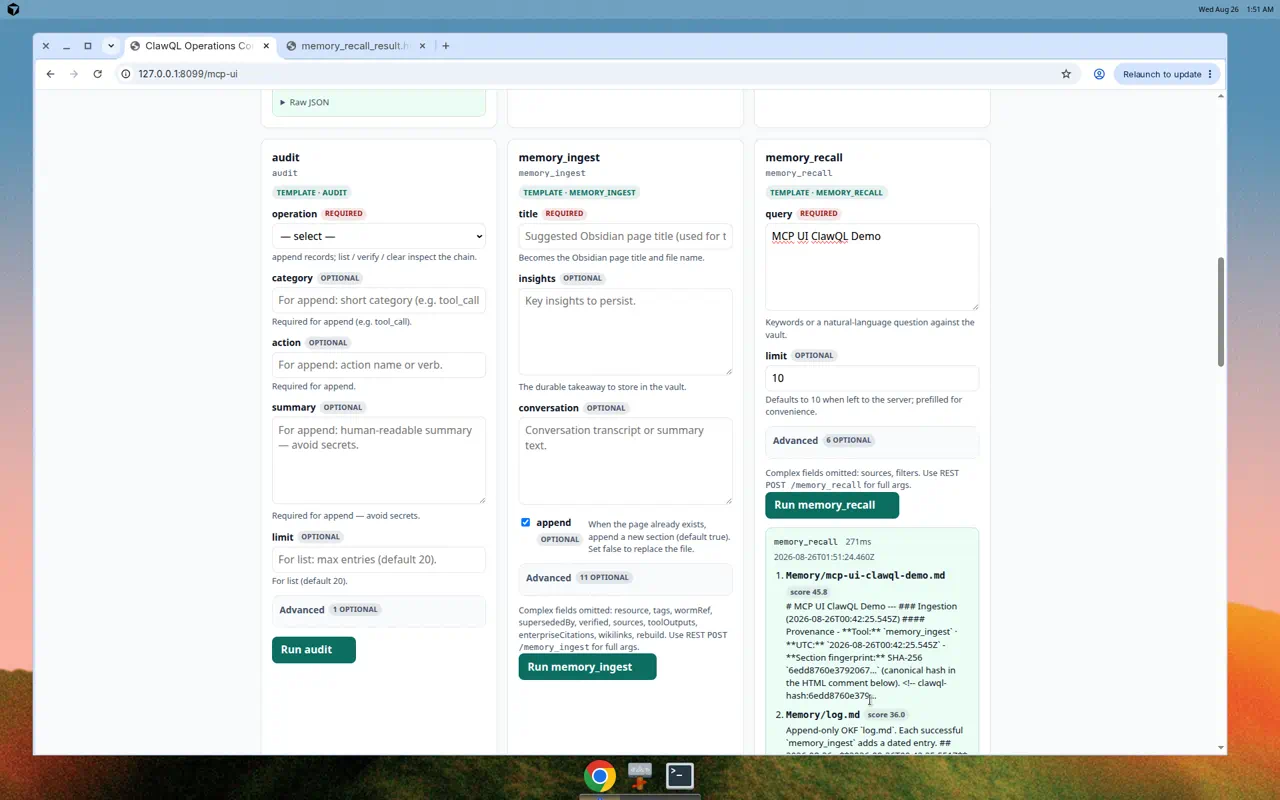Run the audit tool
Screen dimensions: 1280x800
pyautogui.click(x=314, y=650)
